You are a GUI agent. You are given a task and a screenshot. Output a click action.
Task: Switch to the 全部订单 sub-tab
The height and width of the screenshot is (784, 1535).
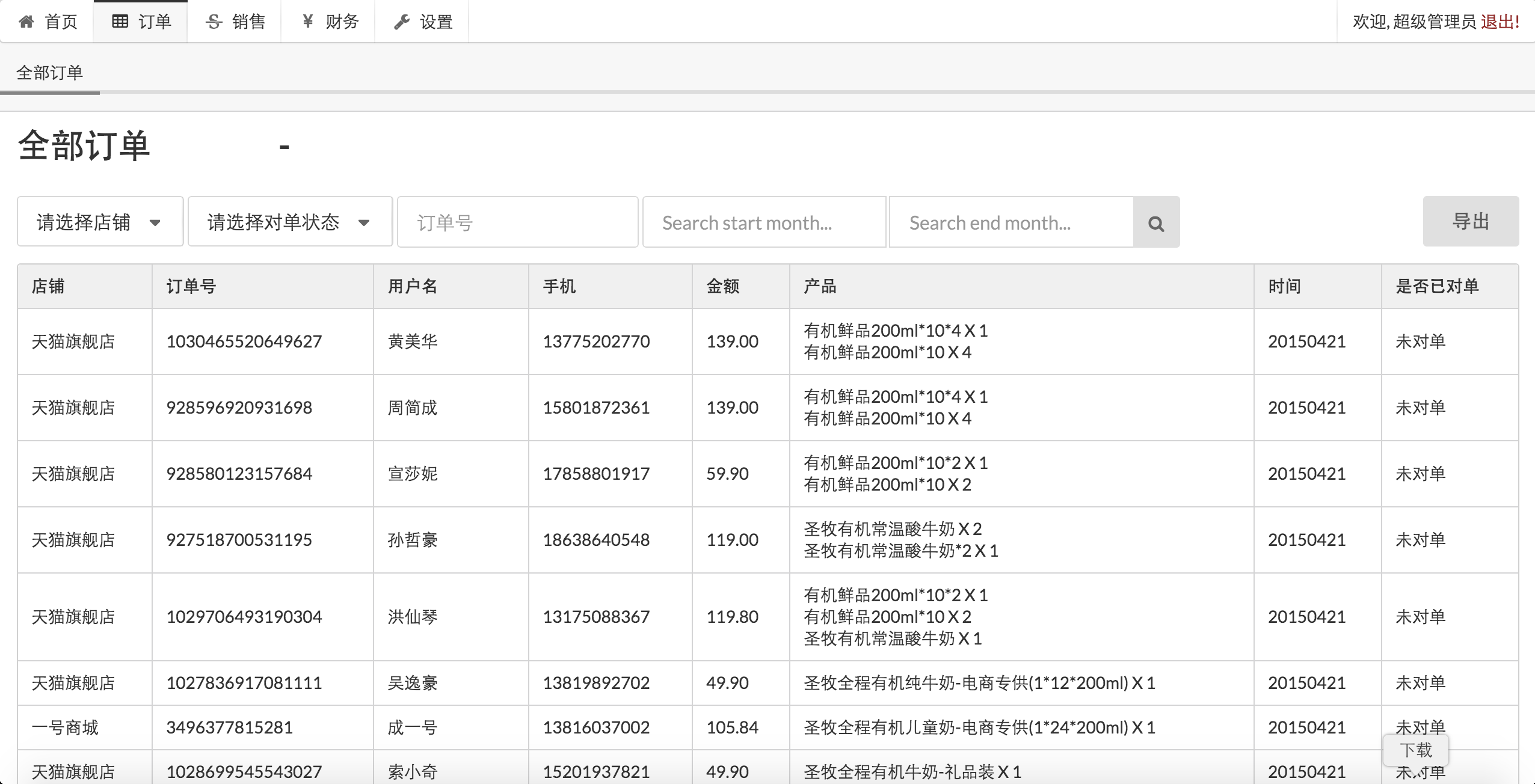coord(50,73)
